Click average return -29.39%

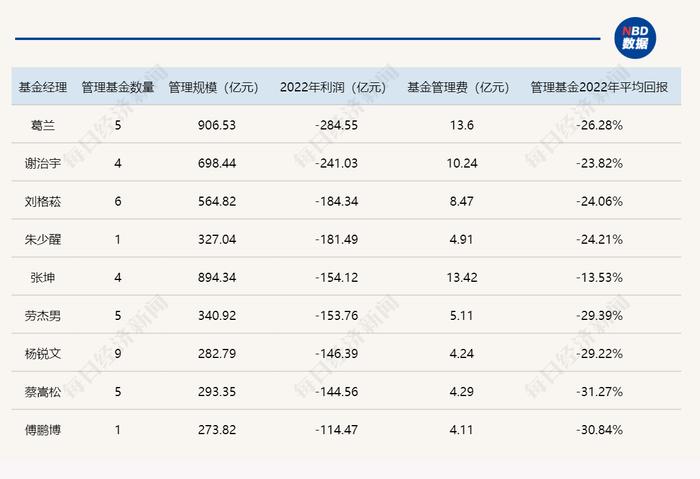599,316
